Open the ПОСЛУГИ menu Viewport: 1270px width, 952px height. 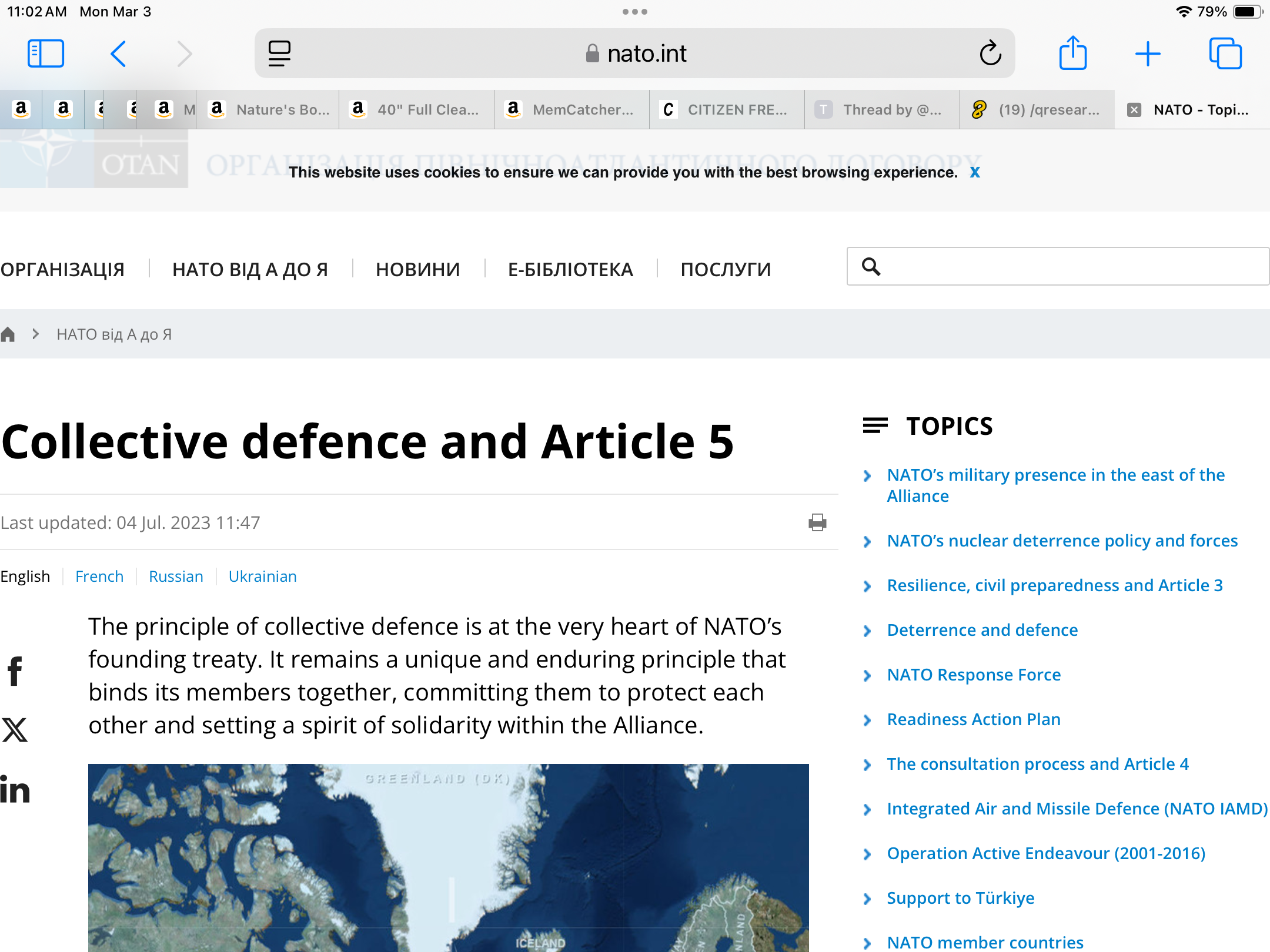[726, 269]
